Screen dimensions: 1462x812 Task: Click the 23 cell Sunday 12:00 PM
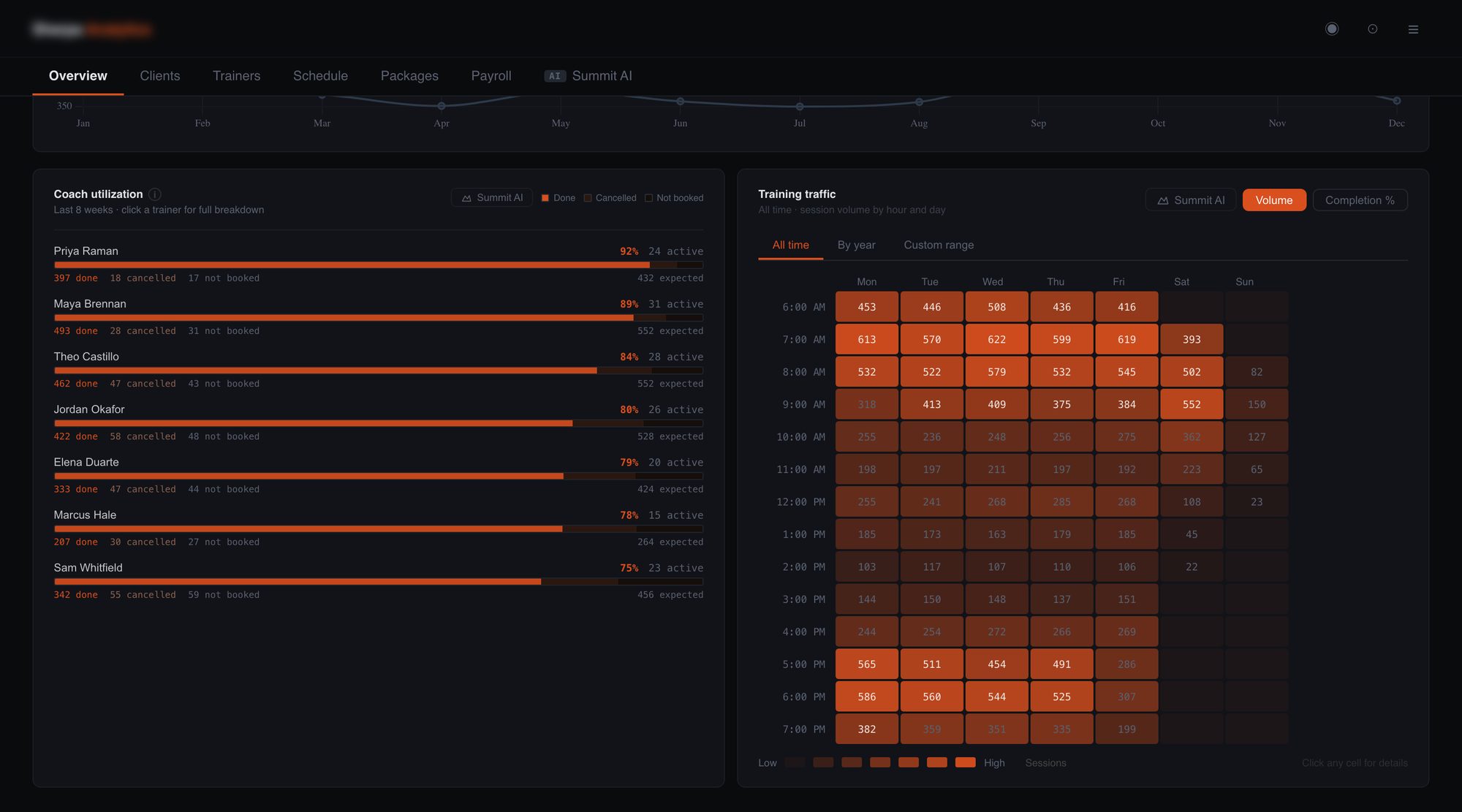tap(1257, 502)
